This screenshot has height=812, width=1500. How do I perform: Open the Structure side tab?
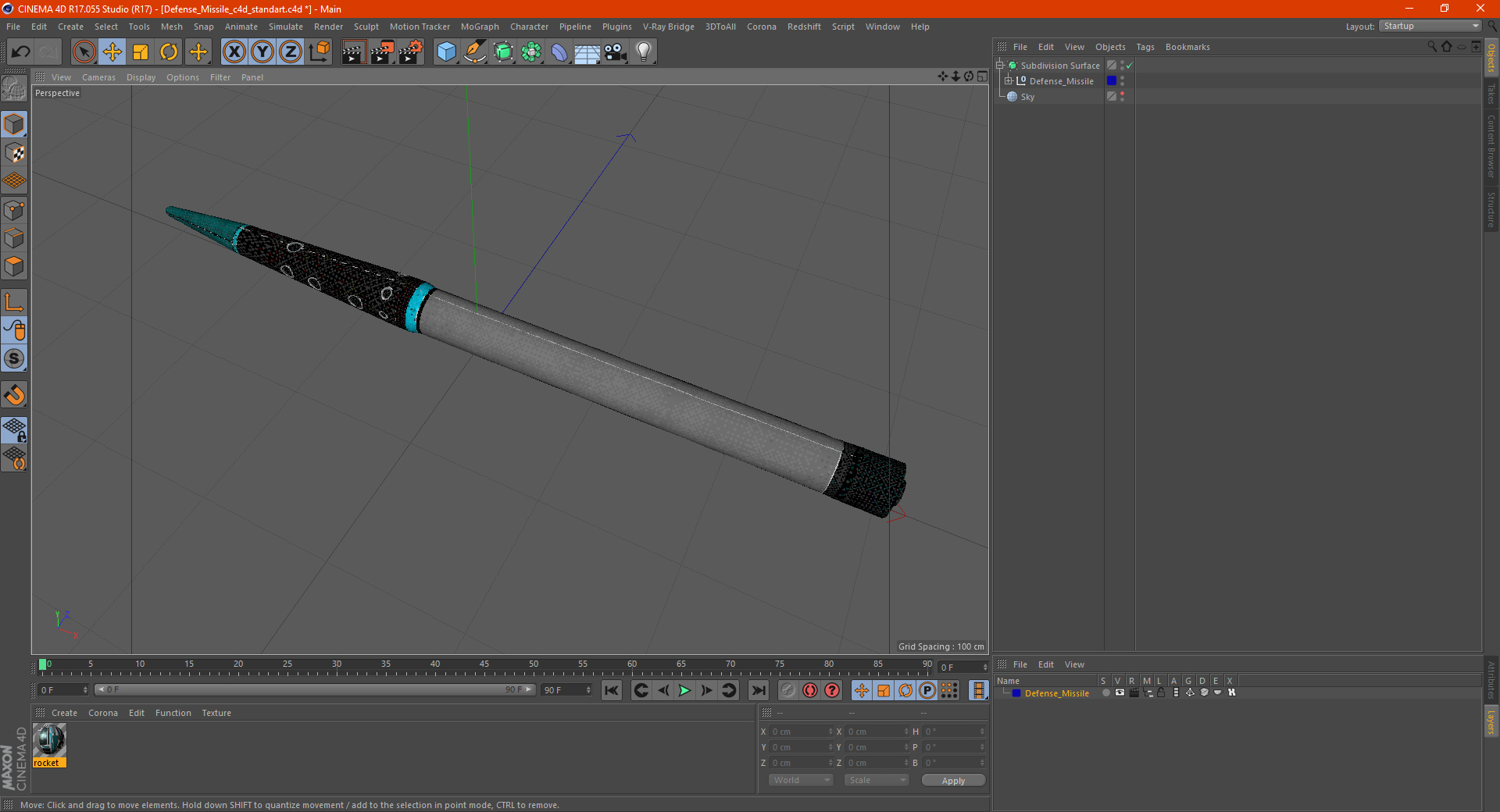click(x=1491, y=209)
